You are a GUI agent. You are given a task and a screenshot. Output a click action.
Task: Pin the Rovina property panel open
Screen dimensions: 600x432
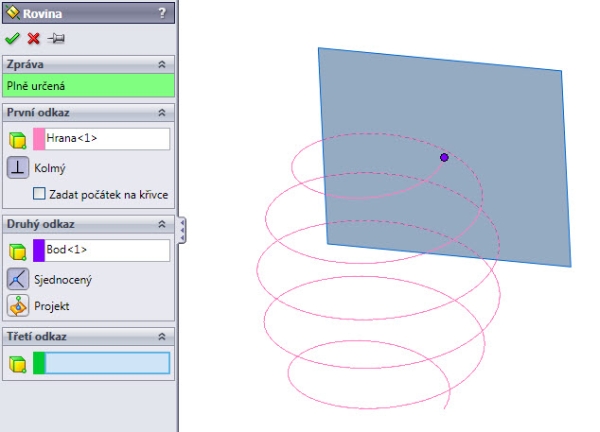point(56,38)
